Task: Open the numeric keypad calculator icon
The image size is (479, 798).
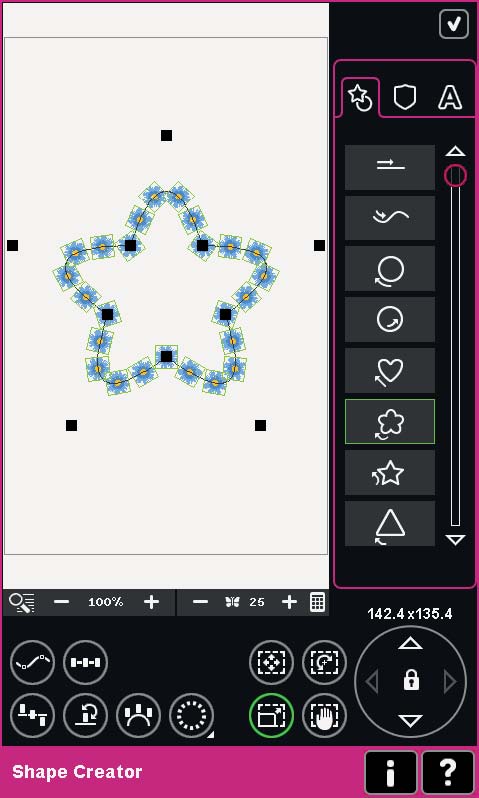Action: tap(317, 602)
